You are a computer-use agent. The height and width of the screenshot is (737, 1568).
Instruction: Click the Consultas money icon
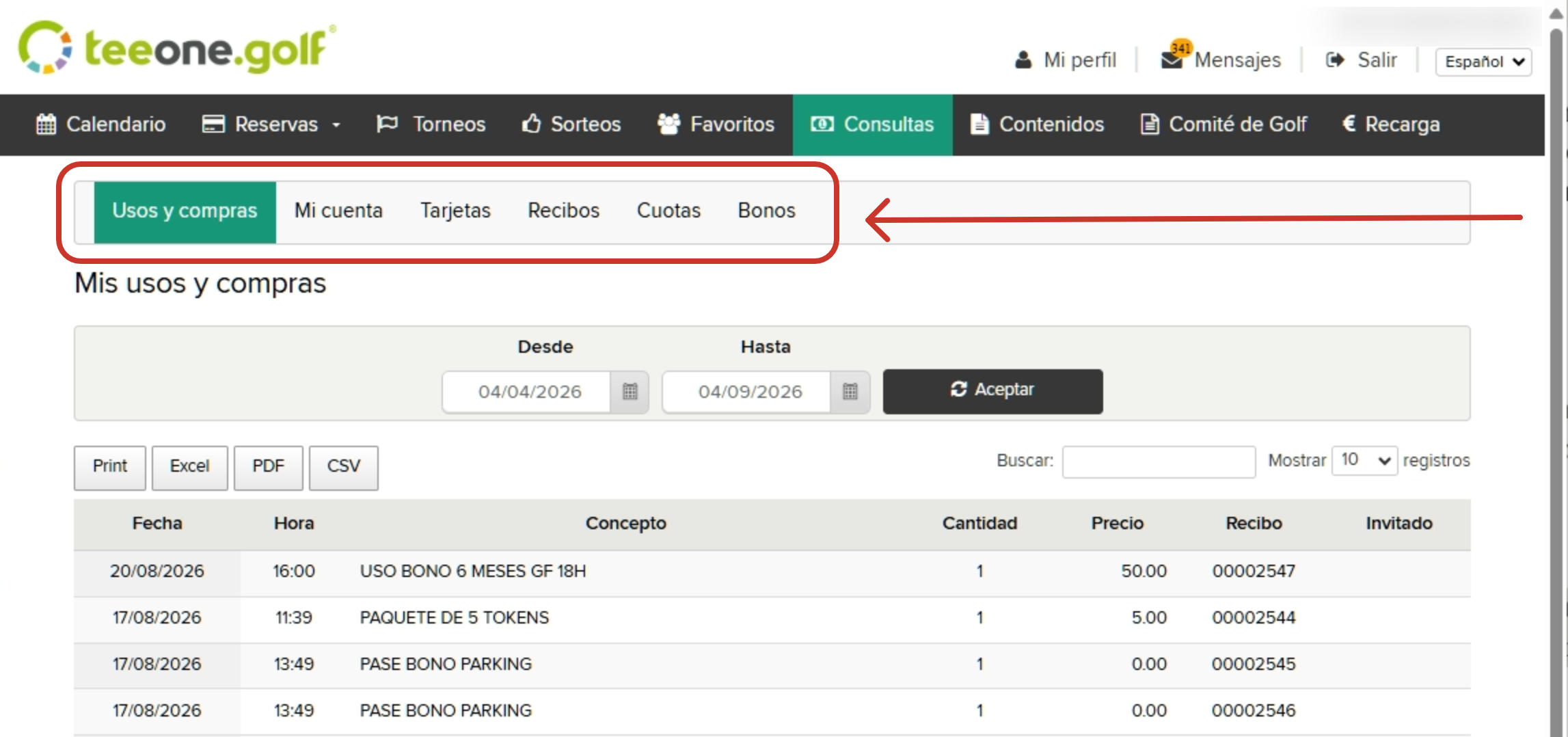[822, 124]
